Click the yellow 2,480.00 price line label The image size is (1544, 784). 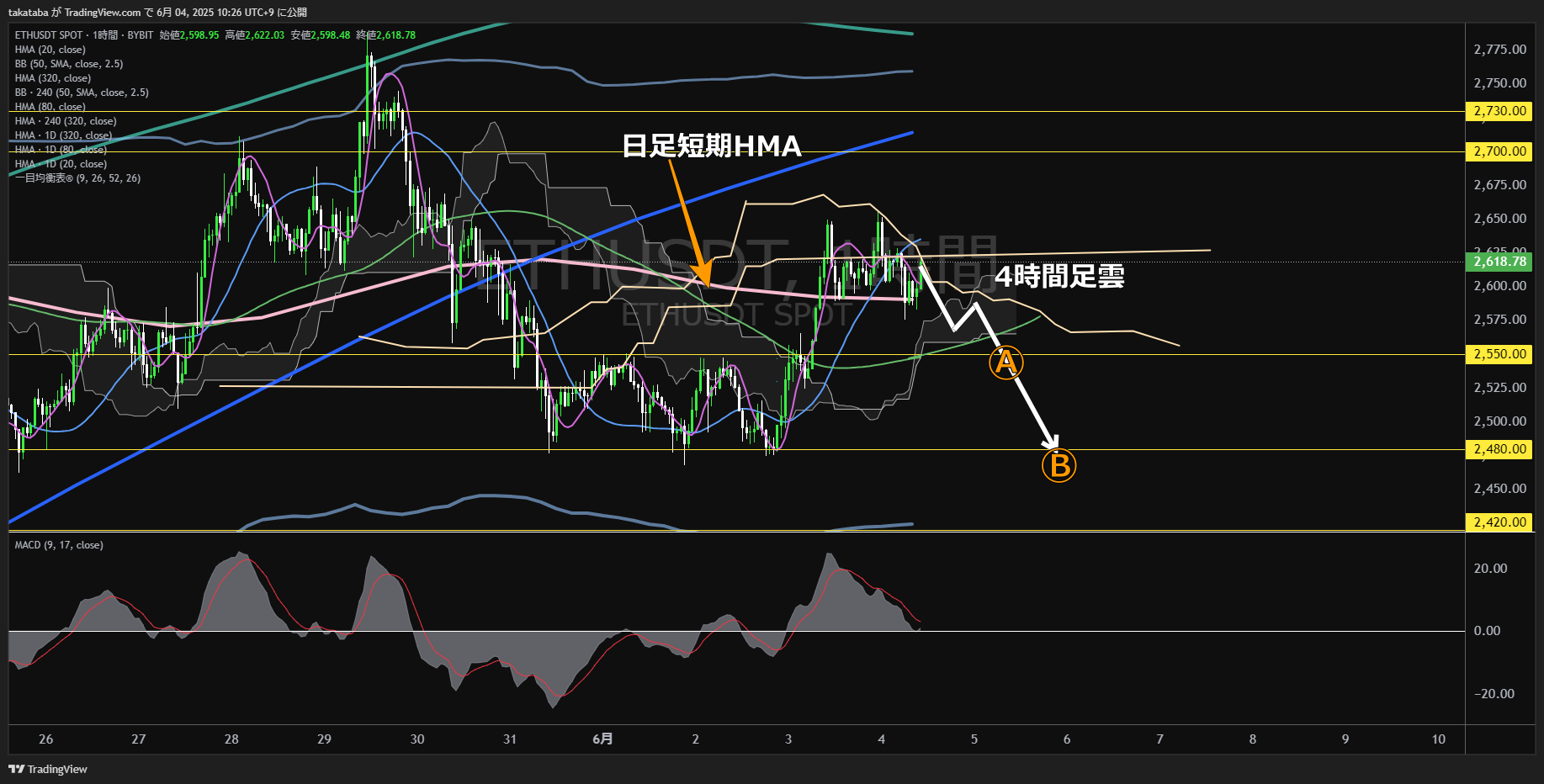(x=1499, y=449)
